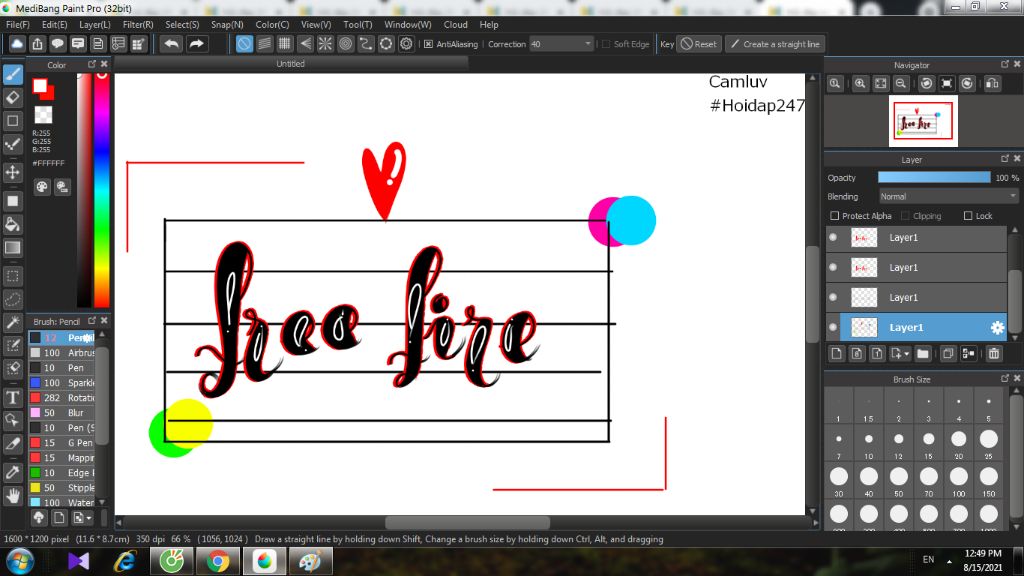The width and height of the screenshot is (1024, 576).
Task: Pick brush size 70 preset
Action: (929, 480)
